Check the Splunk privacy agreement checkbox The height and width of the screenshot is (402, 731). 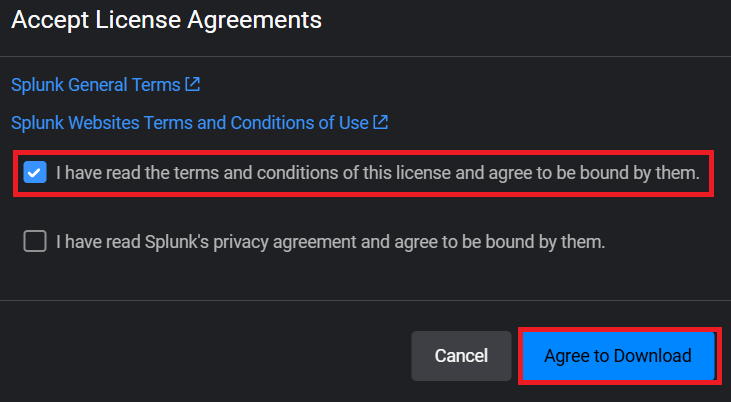35,241
